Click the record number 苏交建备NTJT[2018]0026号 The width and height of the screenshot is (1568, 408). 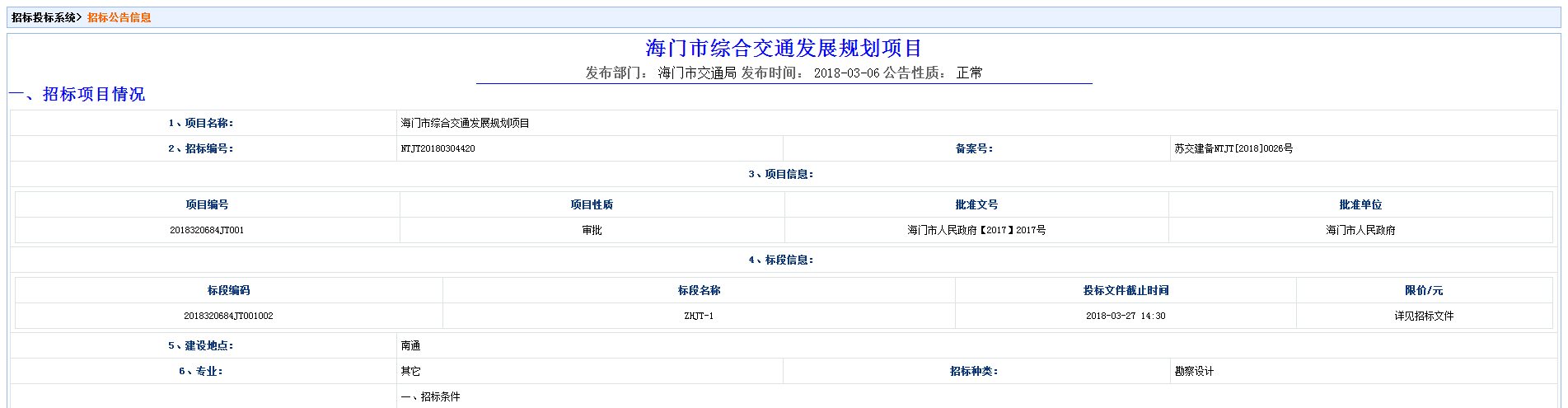click(x=1233, y=148)
